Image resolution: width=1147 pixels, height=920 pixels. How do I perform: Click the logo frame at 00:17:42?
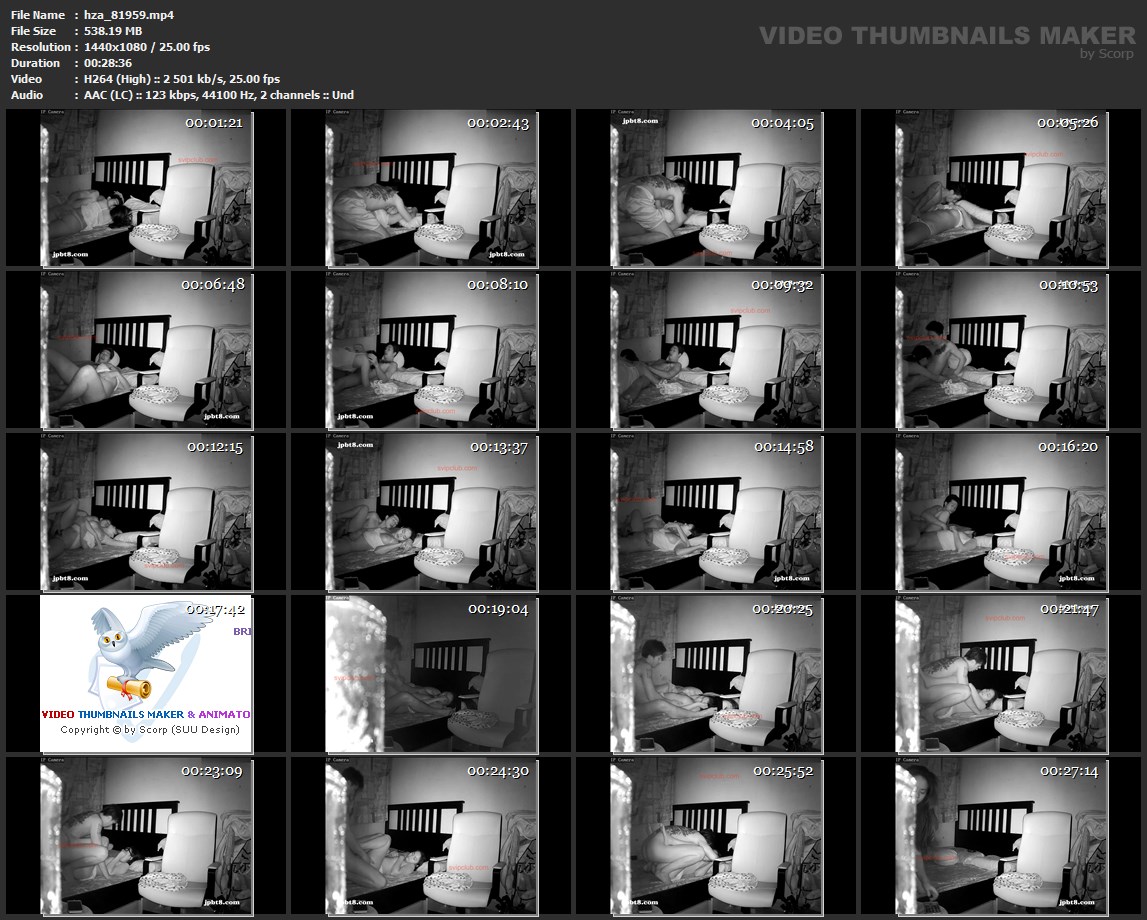pos(146,673)
